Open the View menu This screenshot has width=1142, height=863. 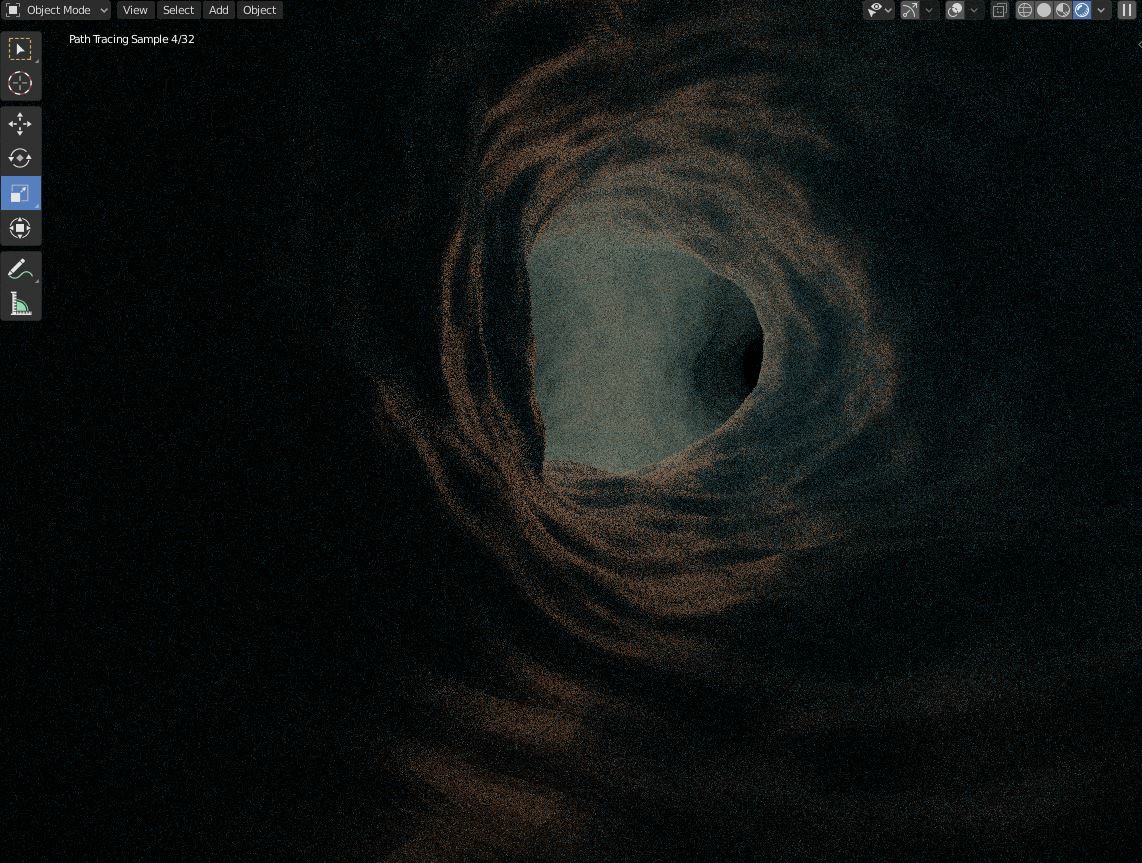pos(134,10)
